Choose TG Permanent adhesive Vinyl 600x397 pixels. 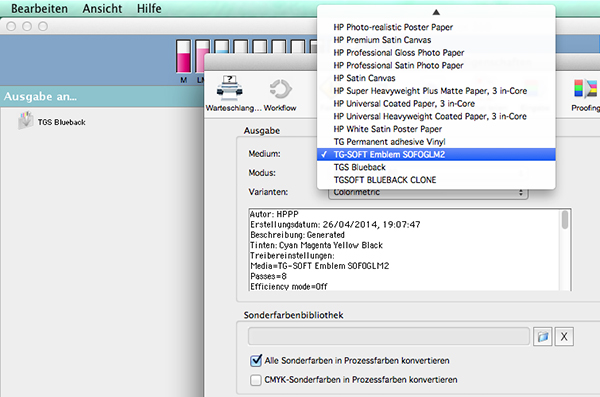click(436, 142)
